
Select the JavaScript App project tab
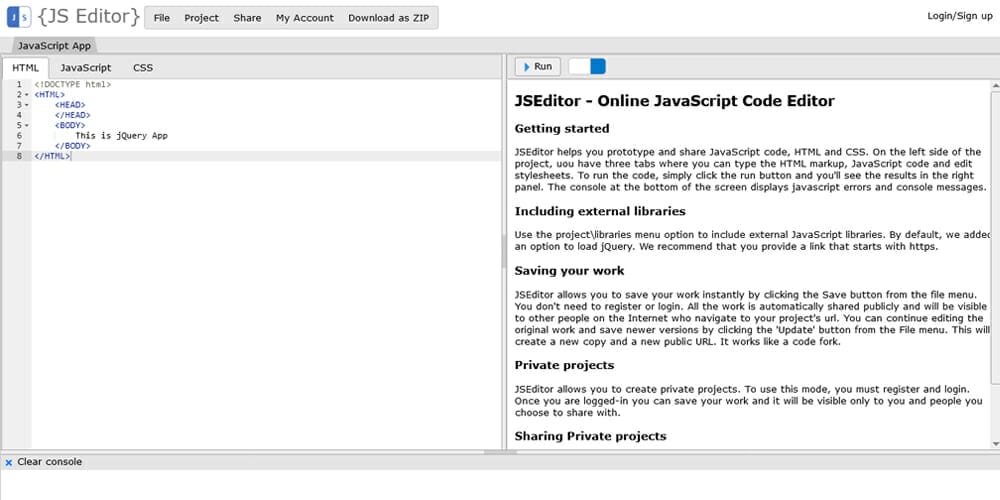point(54,46)
